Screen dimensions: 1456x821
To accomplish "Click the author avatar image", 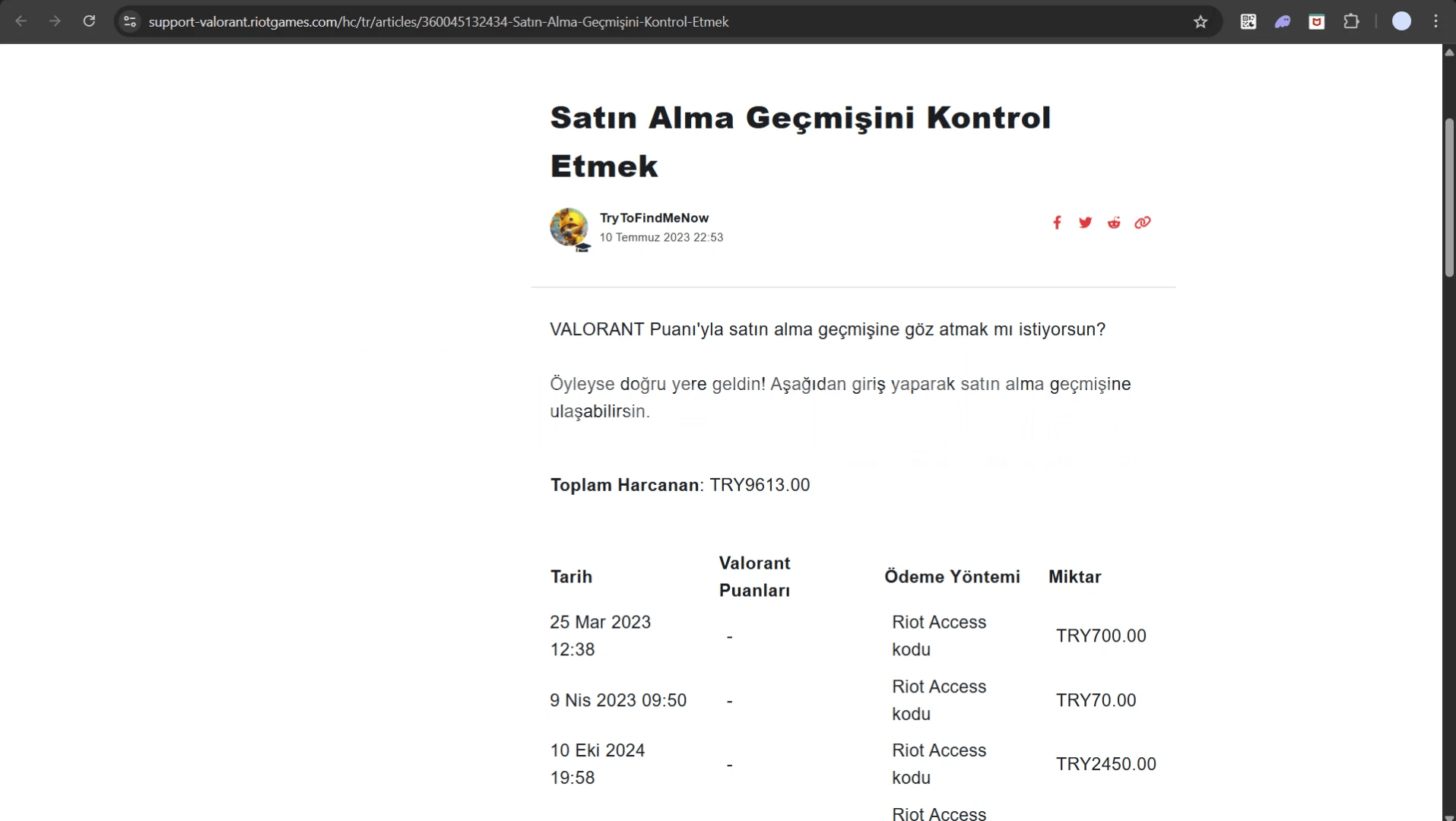I will coord(569,227).
